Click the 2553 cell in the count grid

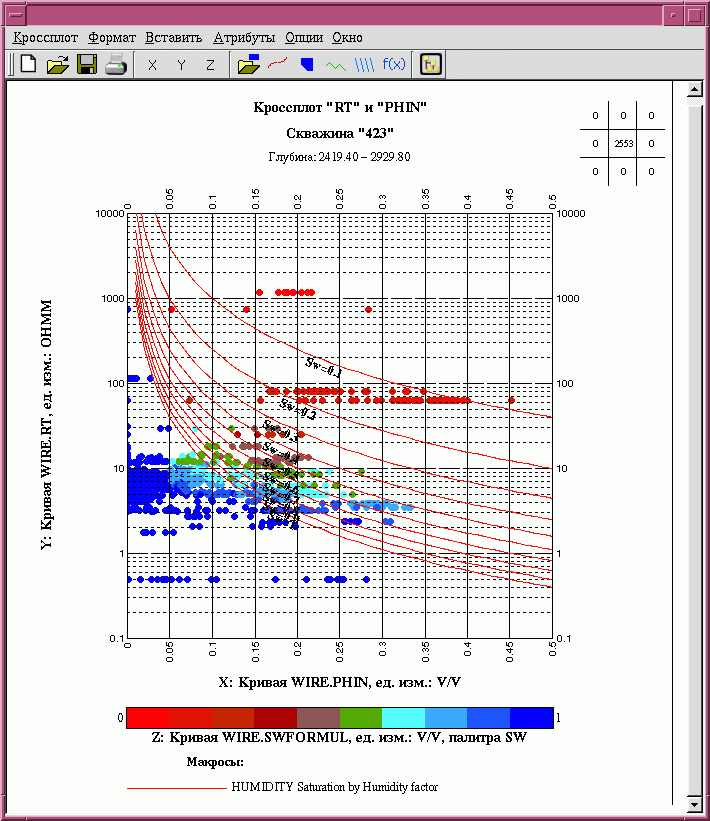click(623, 143)
